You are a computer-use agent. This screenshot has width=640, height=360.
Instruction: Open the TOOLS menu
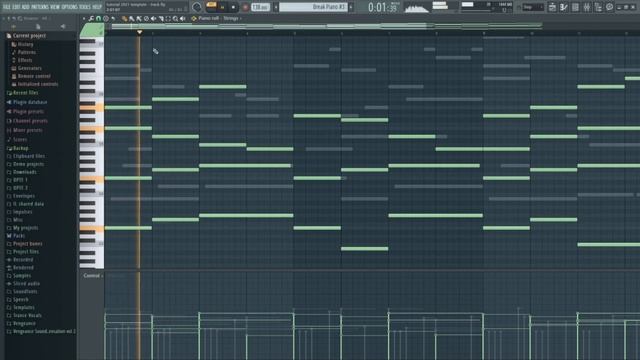click(x=85, y=7)
